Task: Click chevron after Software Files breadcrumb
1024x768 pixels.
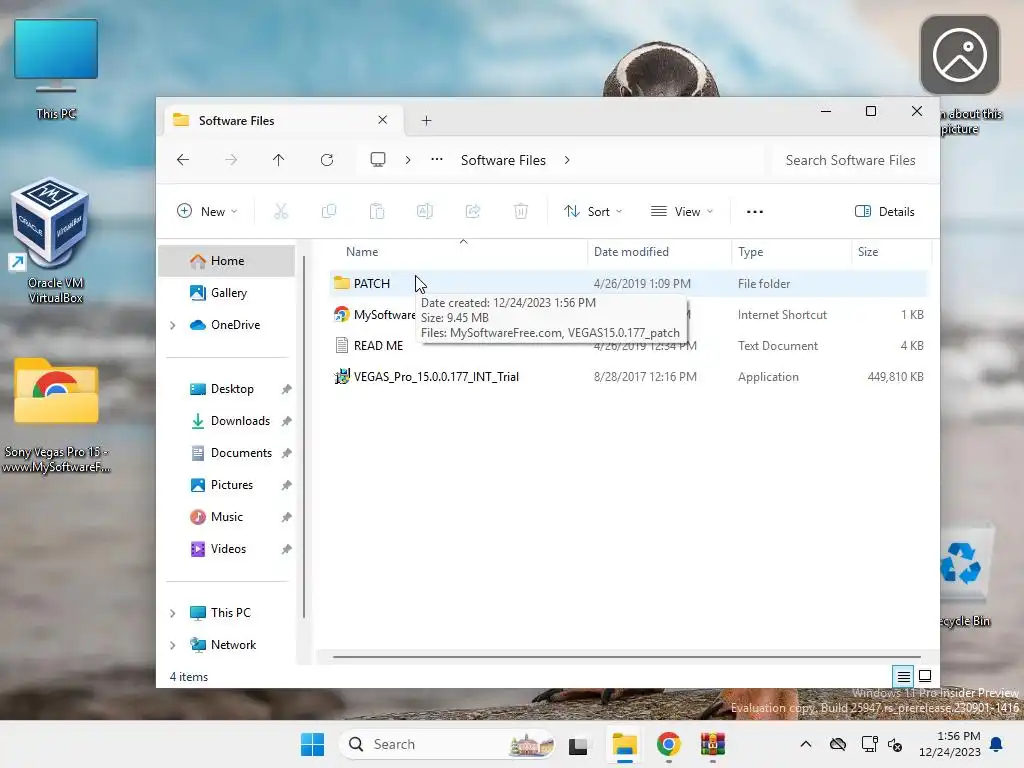Action: pos(567,160)
